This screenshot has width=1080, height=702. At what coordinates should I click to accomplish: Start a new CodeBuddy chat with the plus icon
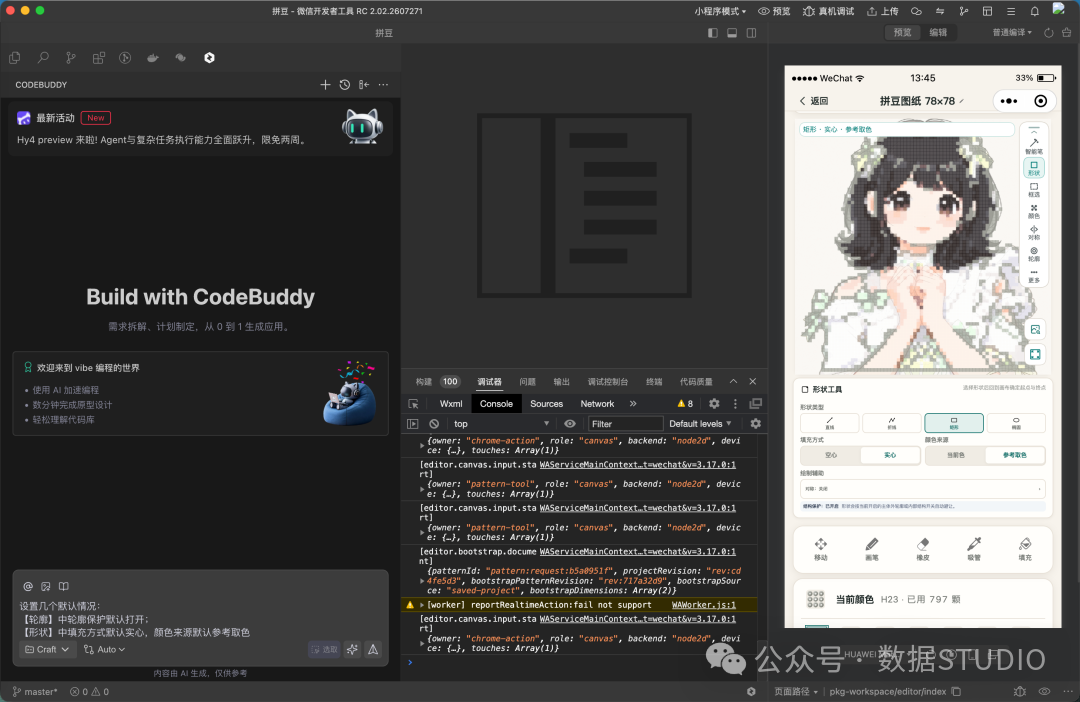coord(325,85)
